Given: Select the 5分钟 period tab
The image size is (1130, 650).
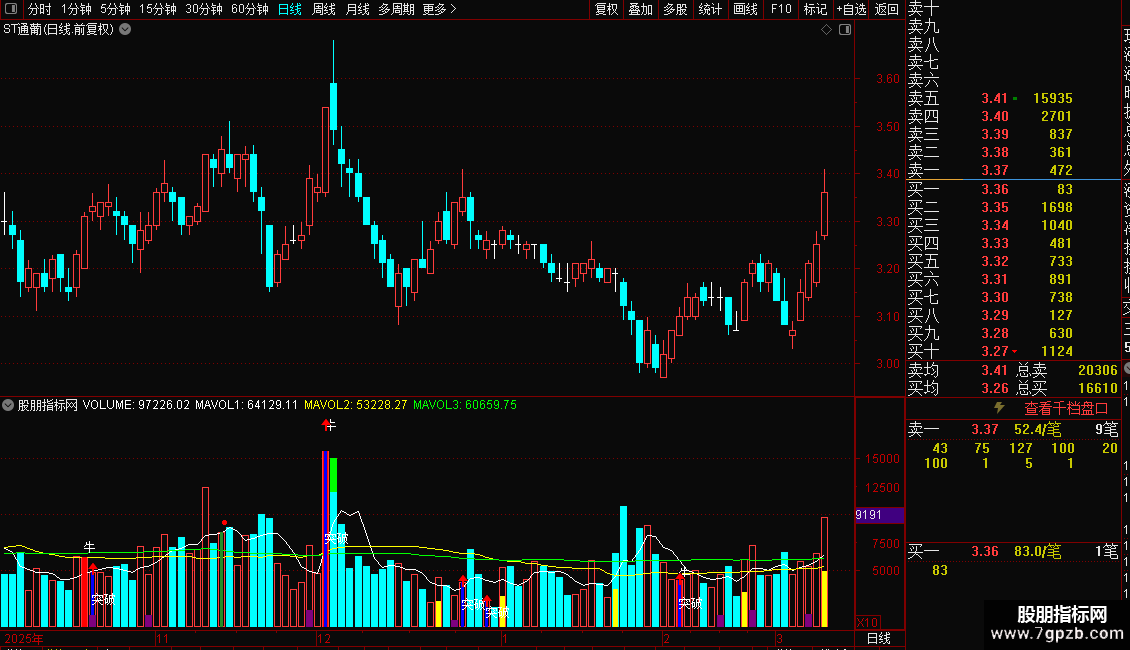Looking at the screenshot, I should 115,9.
